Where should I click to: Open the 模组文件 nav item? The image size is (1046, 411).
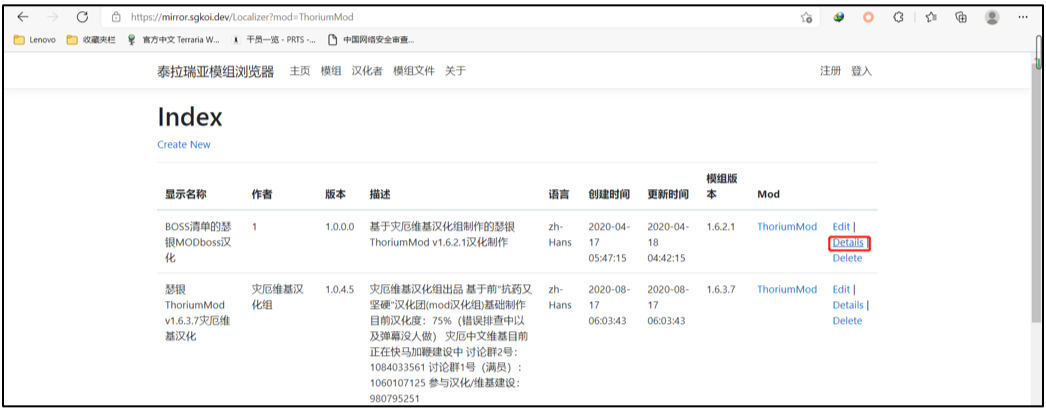(x=414, y=71)
